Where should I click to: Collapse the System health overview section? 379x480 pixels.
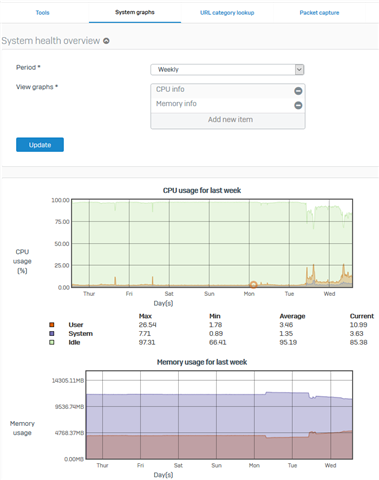tap(106, 41)
